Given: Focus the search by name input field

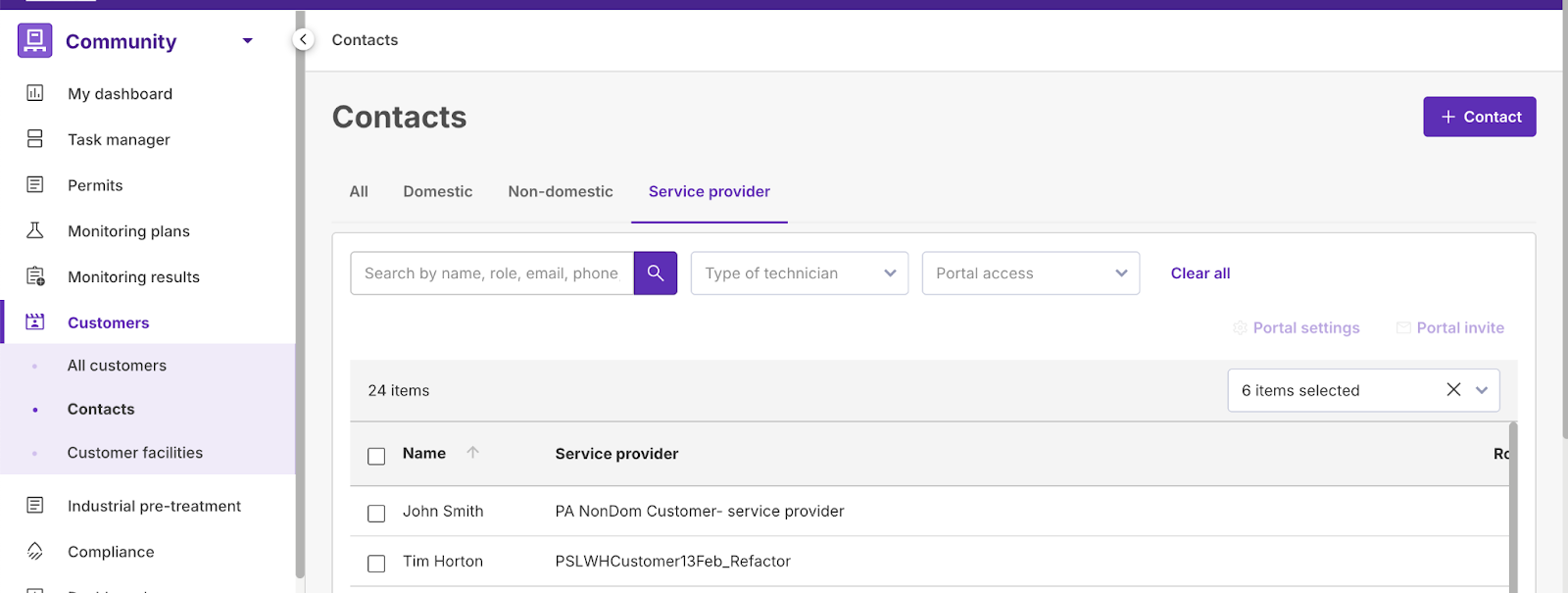Looking at the screenshot, I should click(491, 273).
